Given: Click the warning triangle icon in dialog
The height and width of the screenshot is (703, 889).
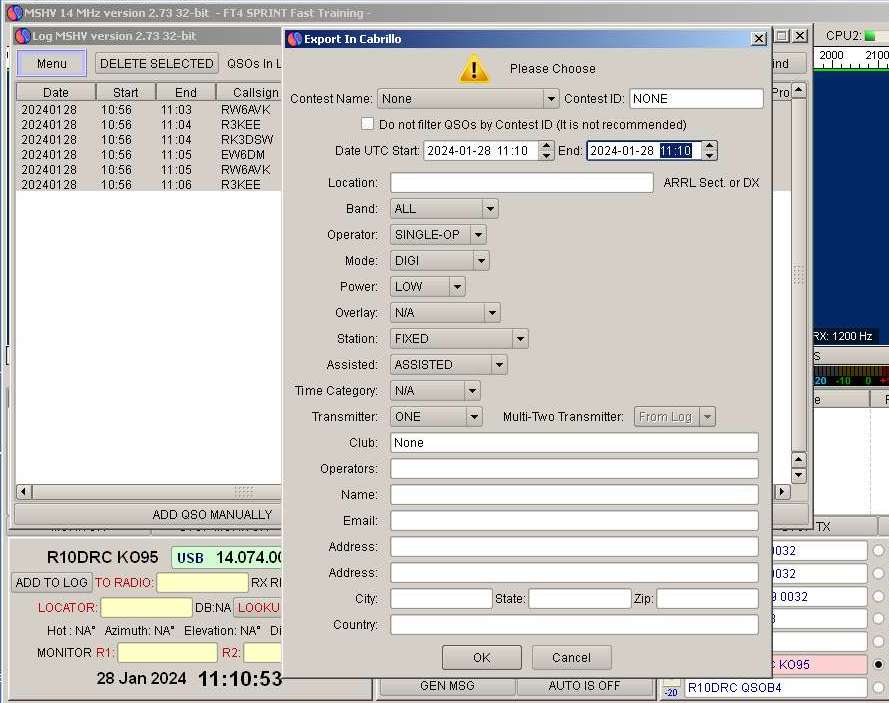Looking at the screenshot, I should 474,68.
